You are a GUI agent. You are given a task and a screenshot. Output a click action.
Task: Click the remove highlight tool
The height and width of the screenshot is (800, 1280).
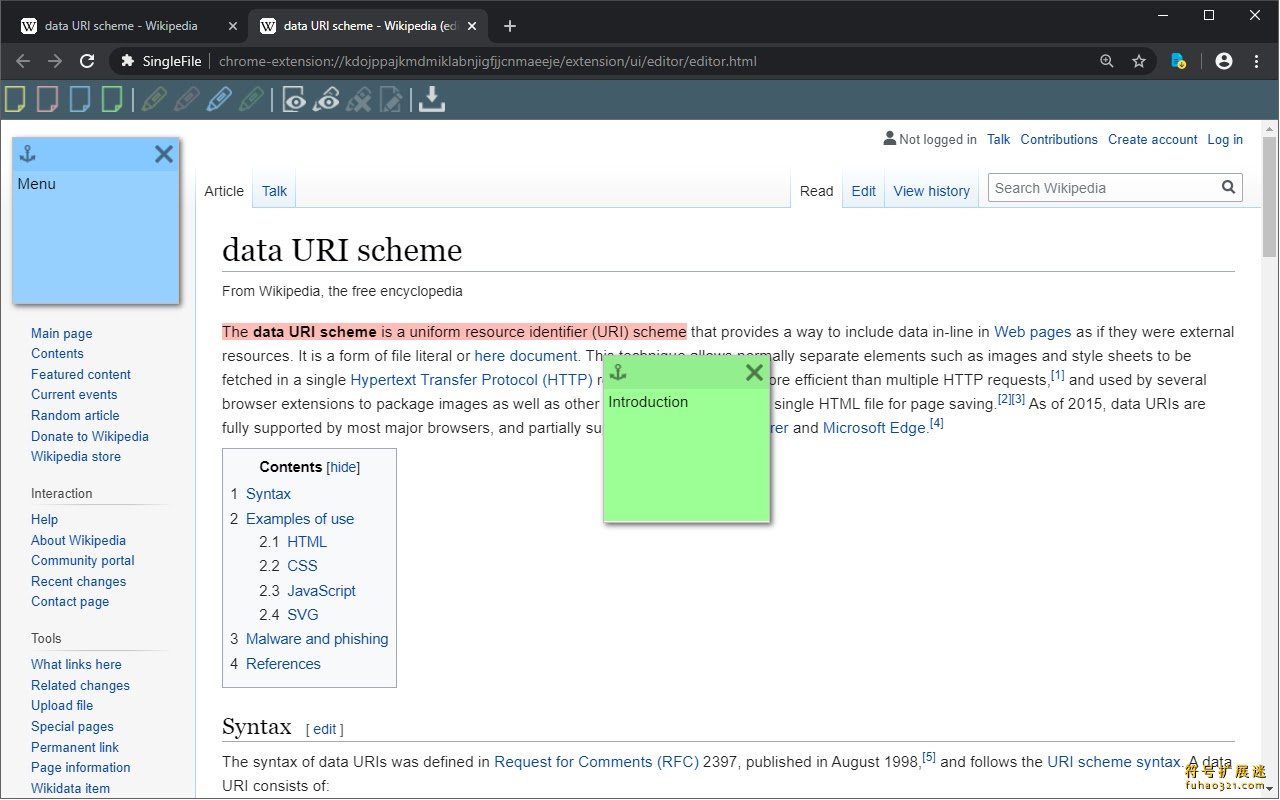tap(359, 99)
